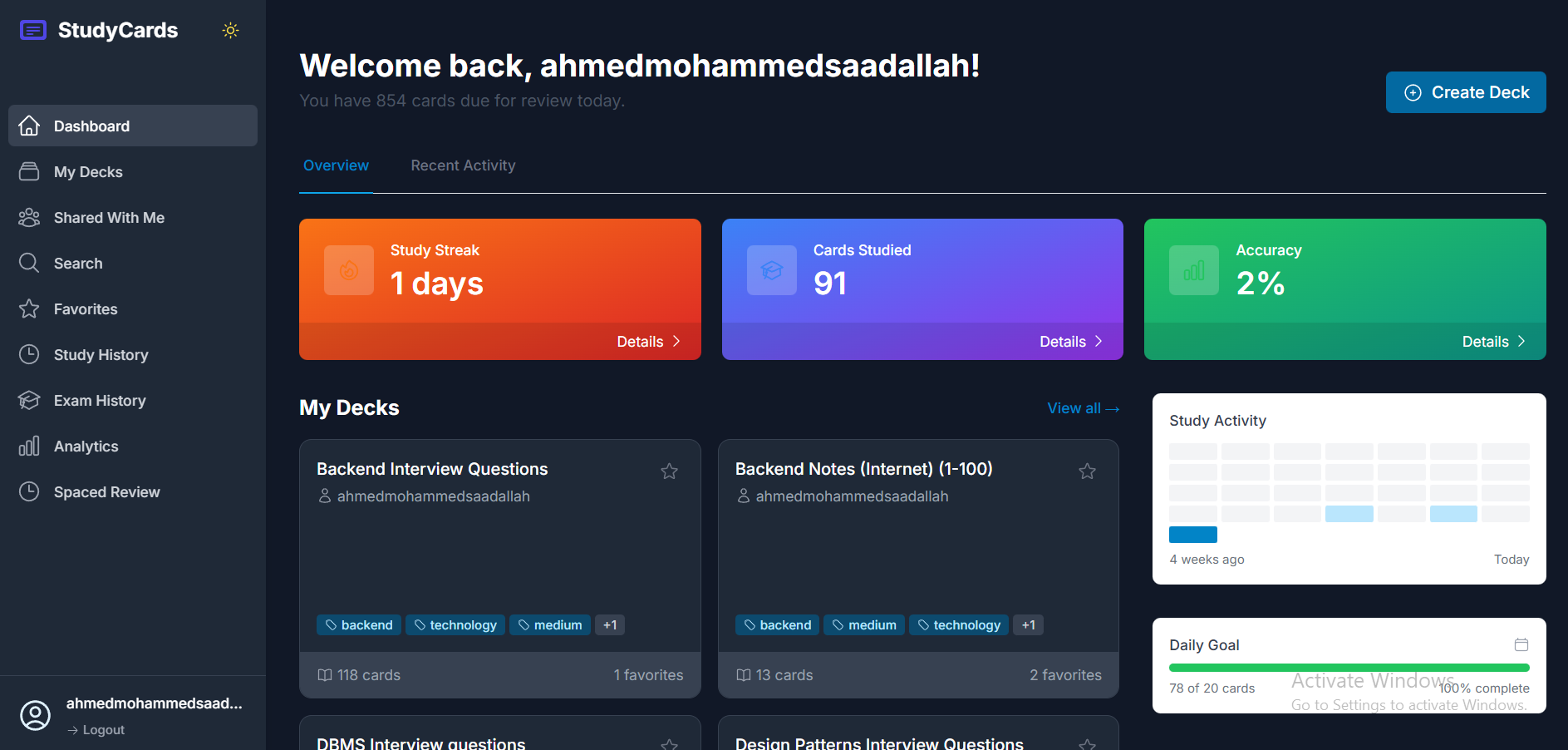Open Shared With Me from the sidebar
Image resolution: width=1568 pixels, height=750 pixels.
pyautogui.click(x=30, y=217)
